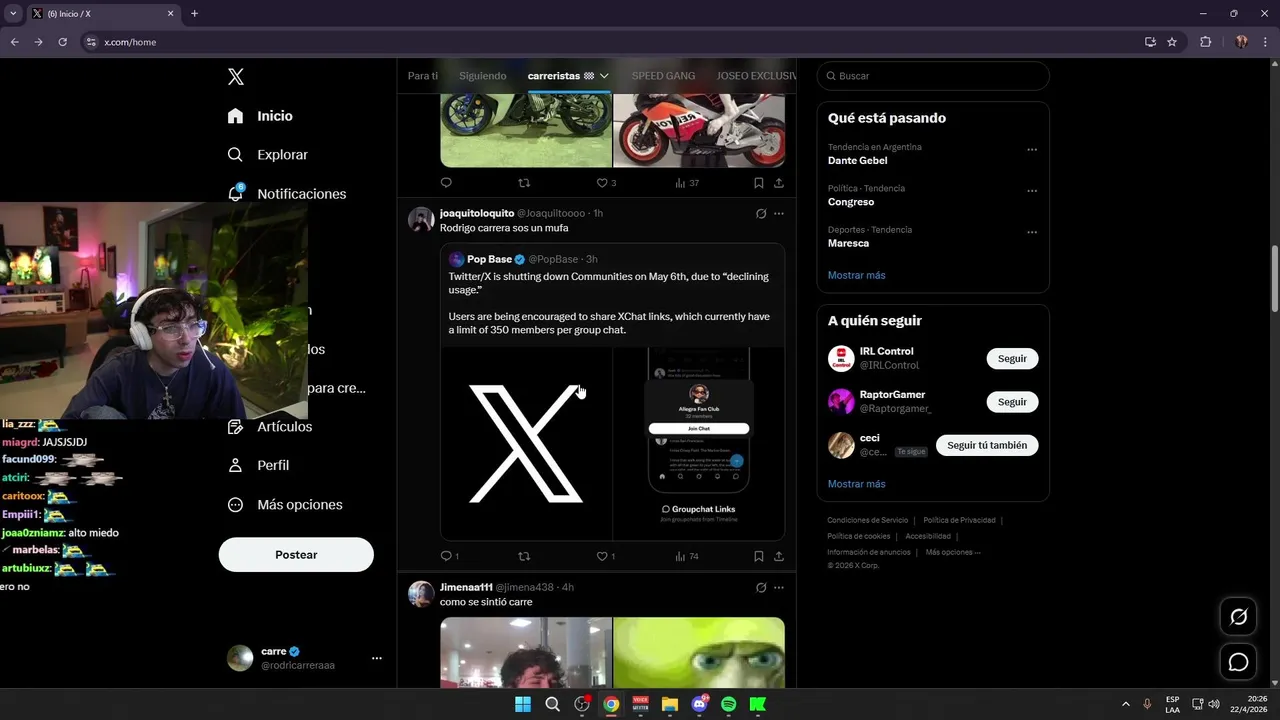Screen dimensions: 1280x720
Task: Click the page vertical scrollbar
Action: [x=1274, y=280]
